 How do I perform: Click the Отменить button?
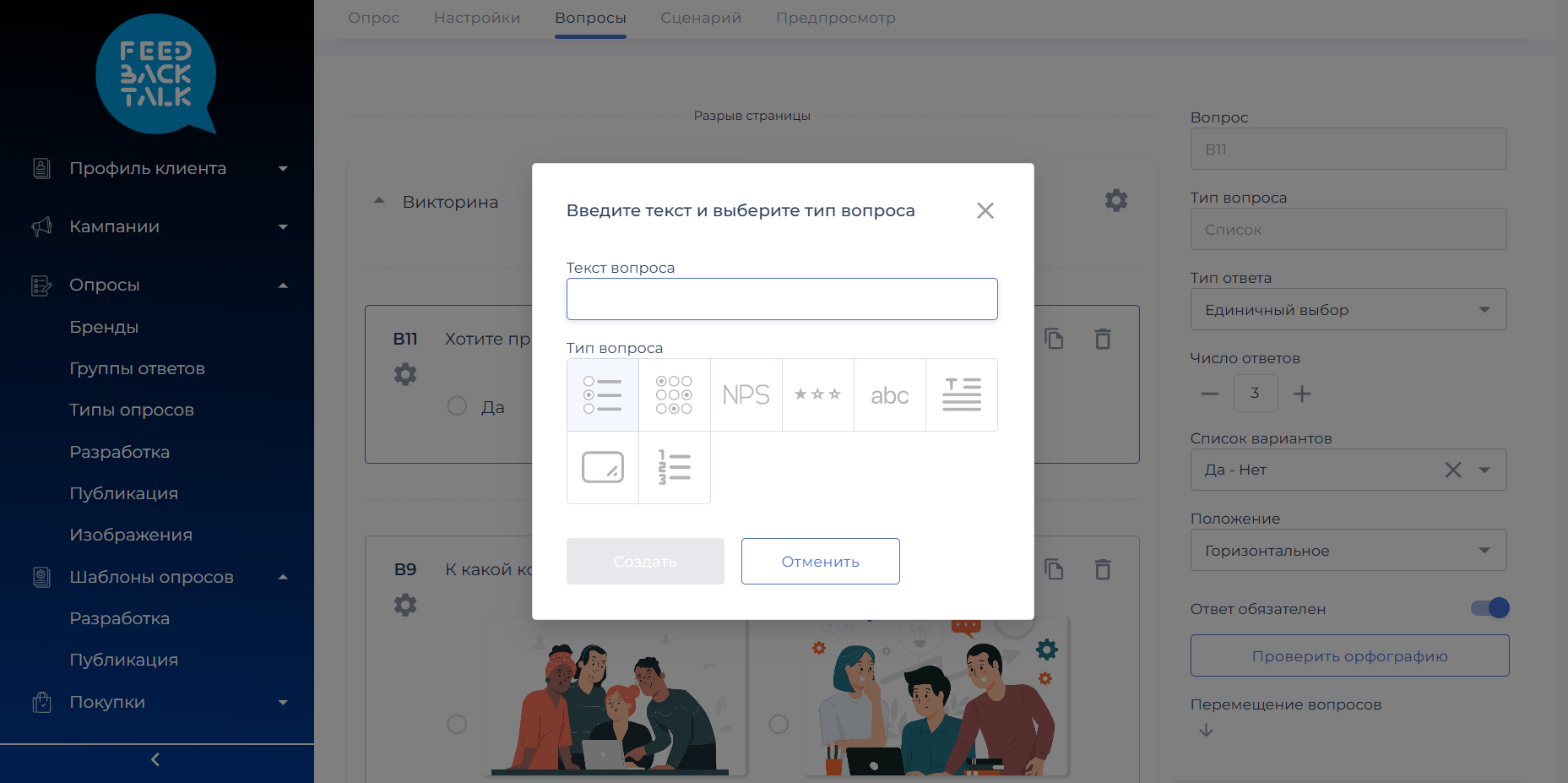click(820, 561)
